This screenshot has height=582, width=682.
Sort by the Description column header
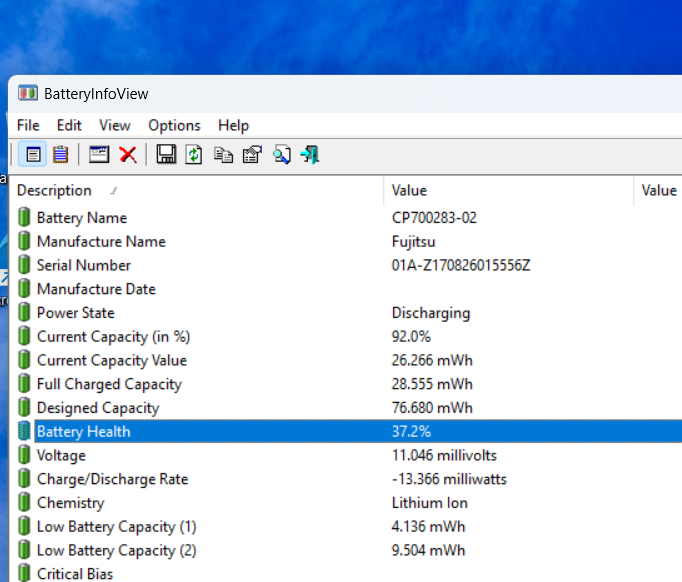click(196, 191)
